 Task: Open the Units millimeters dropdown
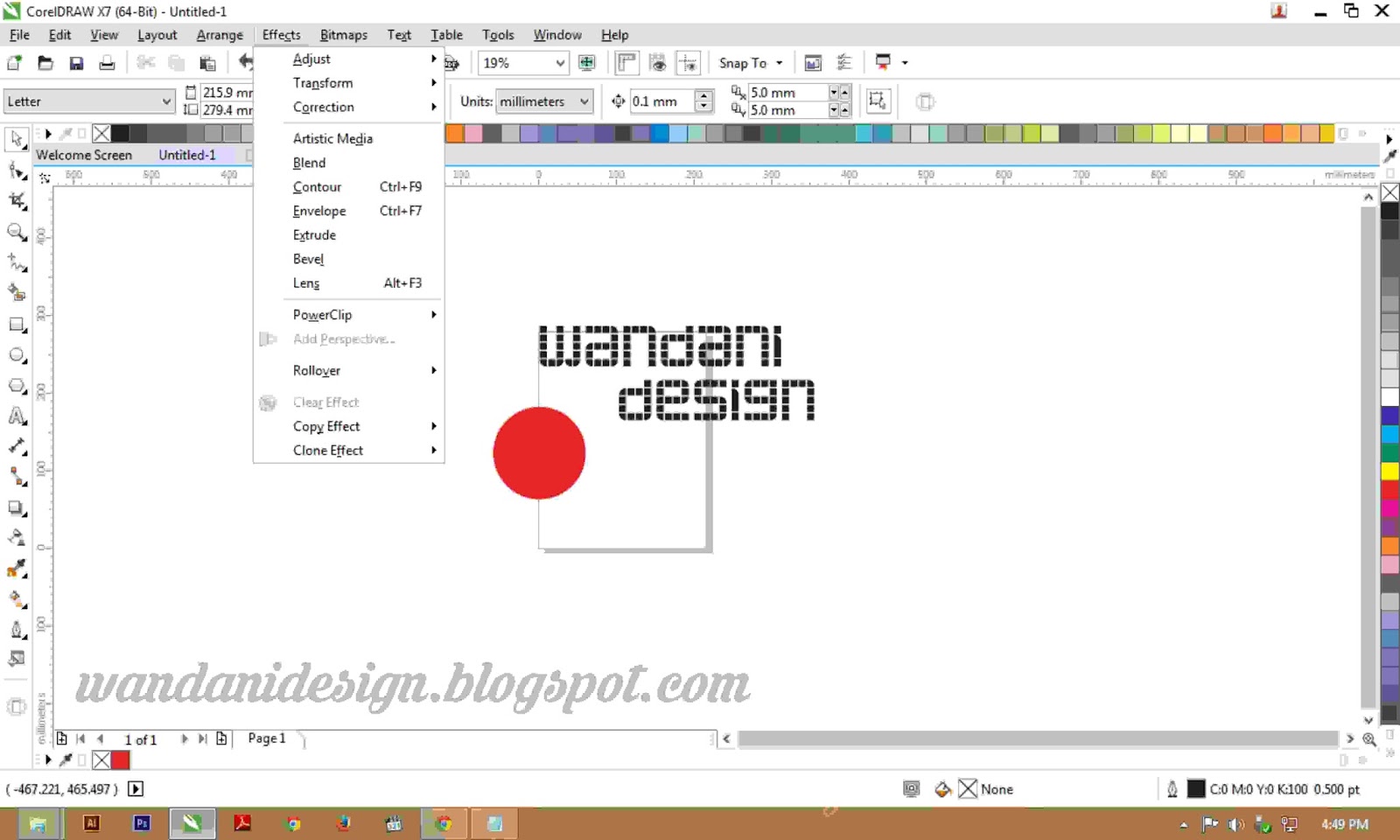544,101
